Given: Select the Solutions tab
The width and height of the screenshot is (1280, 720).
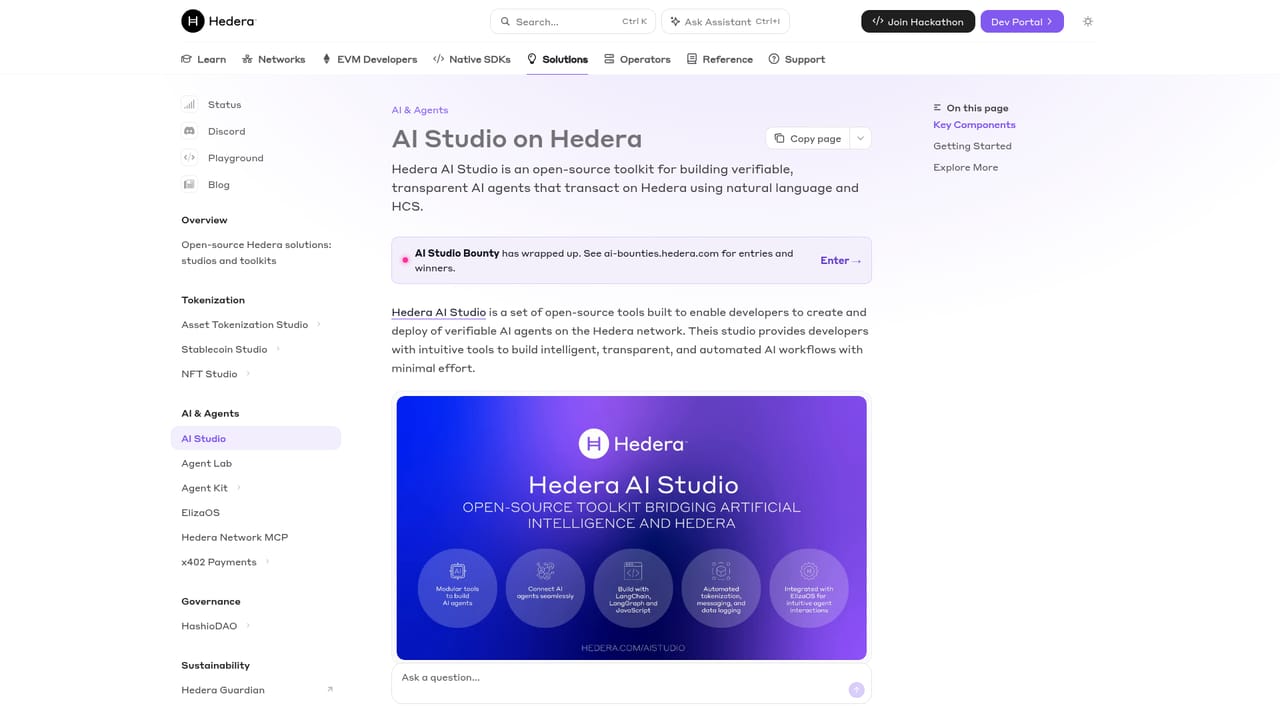Looking at the screenshot, I should 557,59.
